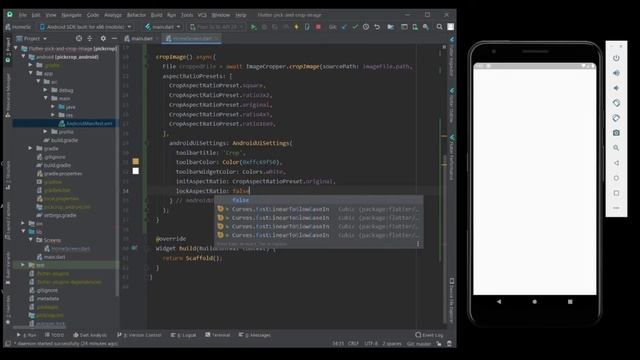Click emulator sidebar overview square icon

[616, 193]
